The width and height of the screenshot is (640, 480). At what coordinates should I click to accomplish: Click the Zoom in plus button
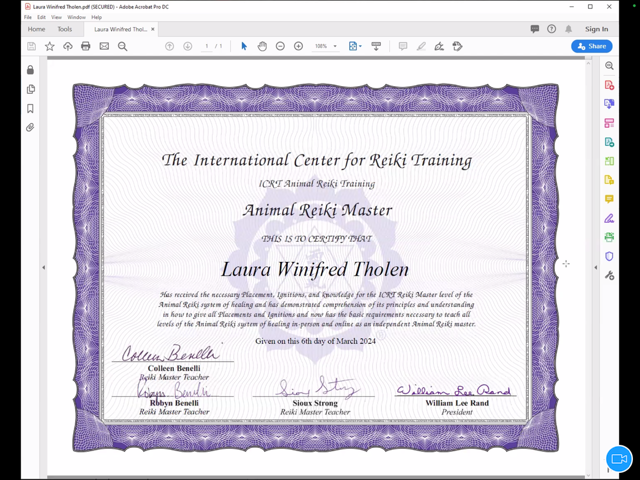click(x=298, y=46)
